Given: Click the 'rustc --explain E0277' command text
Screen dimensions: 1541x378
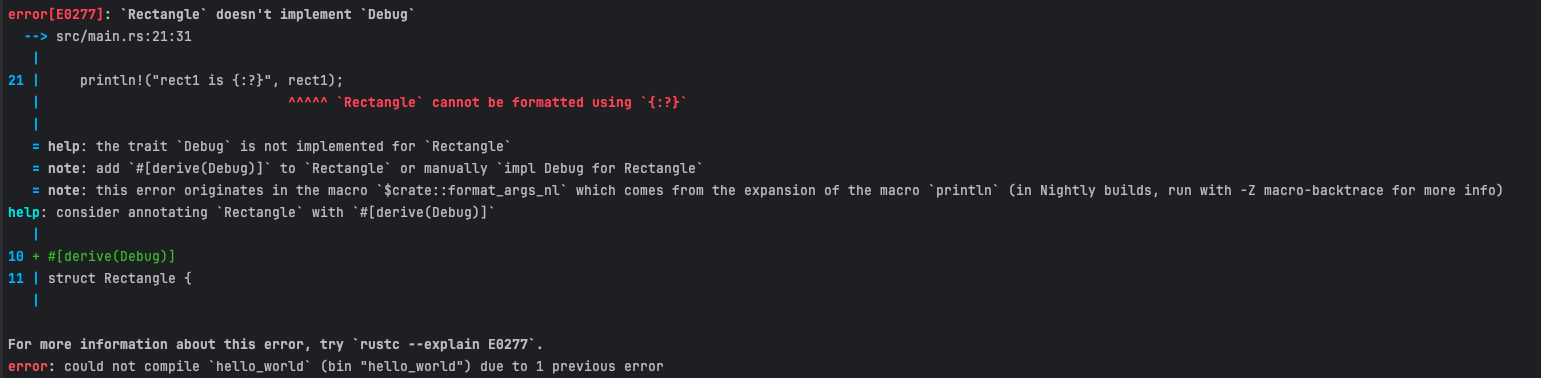Looking at the screenshot, I should click(459, 344).
